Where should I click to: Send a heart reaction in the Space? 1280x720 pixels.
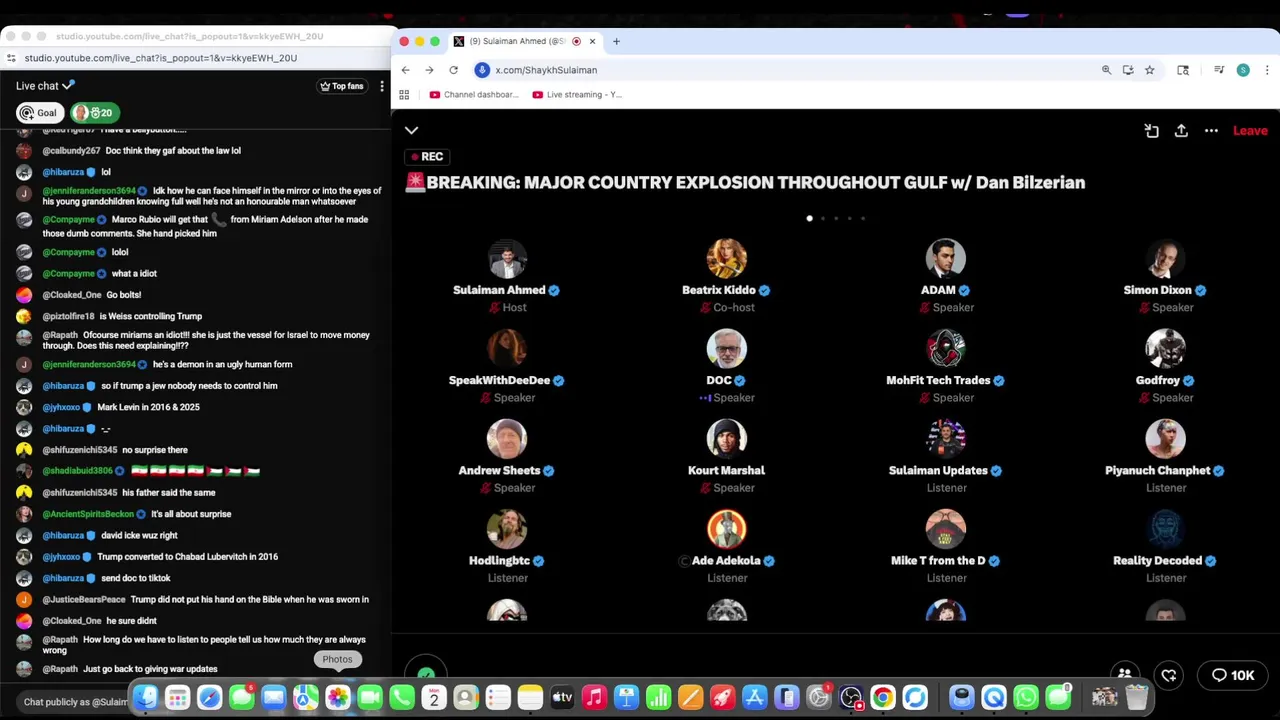pyautogui.click(x=1169, y=676)
